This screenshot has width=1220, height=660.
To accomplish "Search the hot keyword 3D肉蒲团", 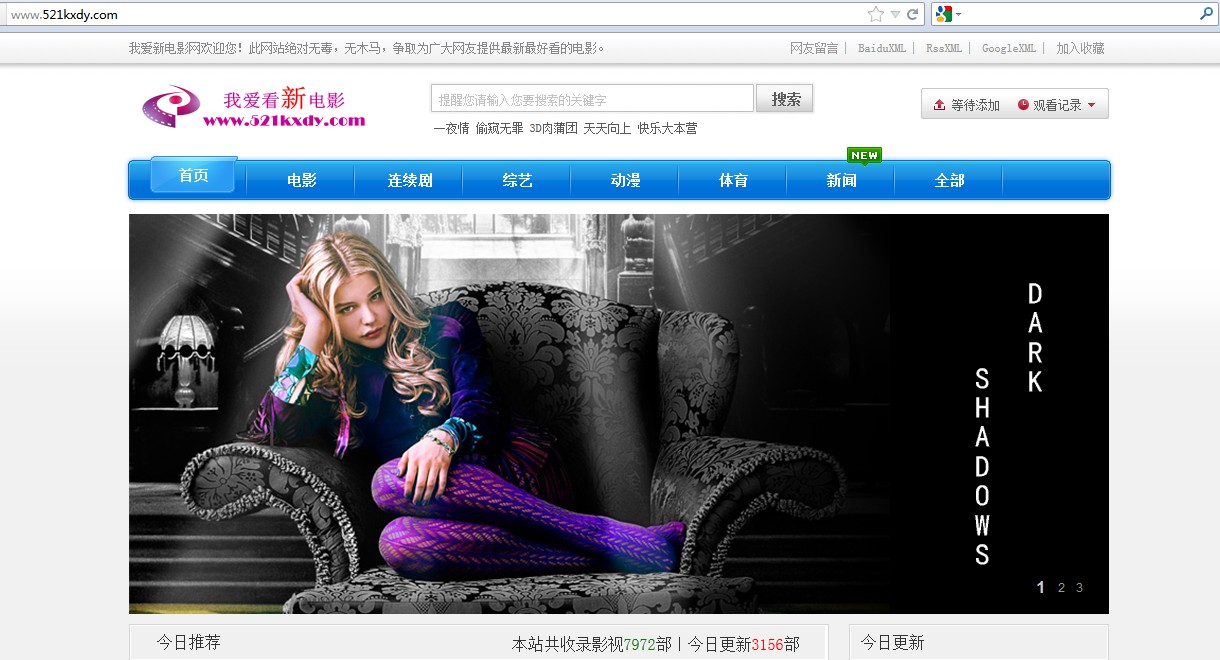I will tap(553, 128).
